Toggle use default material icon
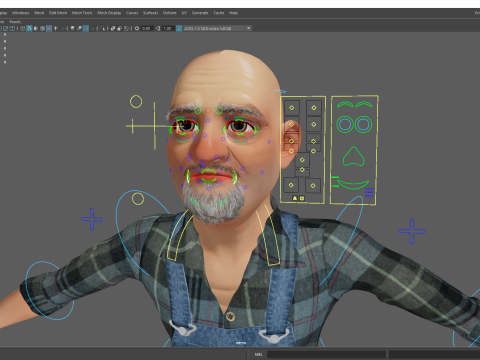This screenshot has height=360, width=480. point(36,28)
